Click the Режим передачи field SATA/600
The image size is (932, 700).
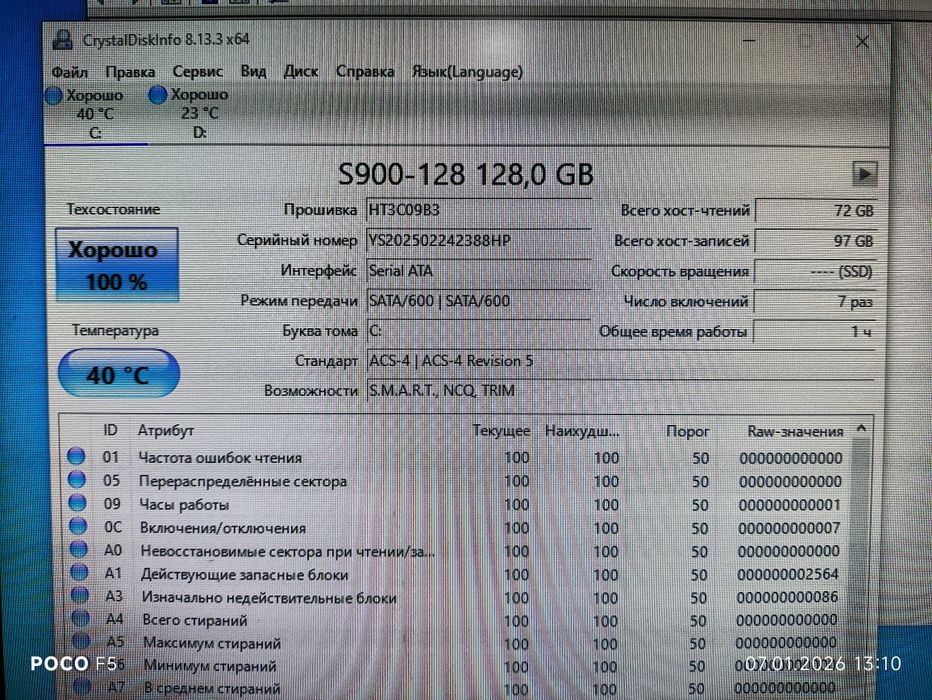pyautogui.click(x=478, y=301)
